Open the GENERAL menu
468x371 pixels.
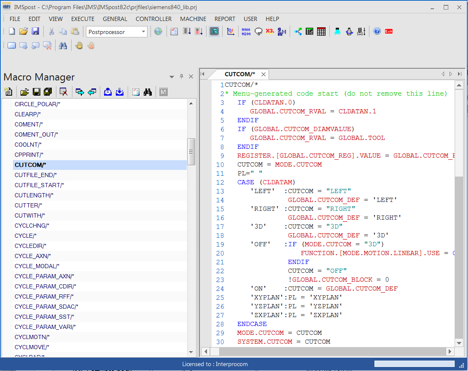pyautogui.click(x=115, y=19)
